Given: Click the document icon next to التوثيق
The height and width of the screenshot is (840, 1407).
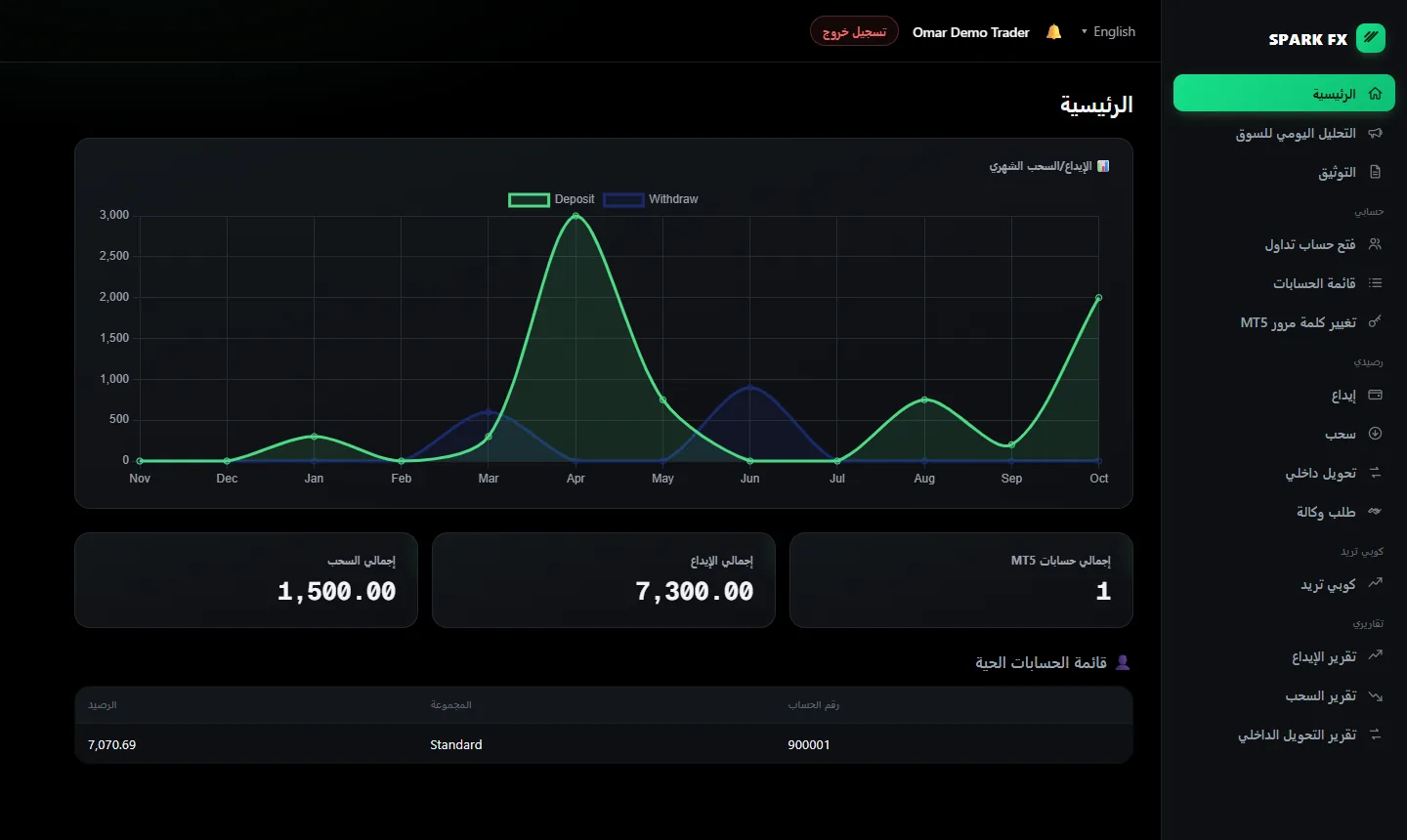Looking at the screenshot, I should [1376, 172].
